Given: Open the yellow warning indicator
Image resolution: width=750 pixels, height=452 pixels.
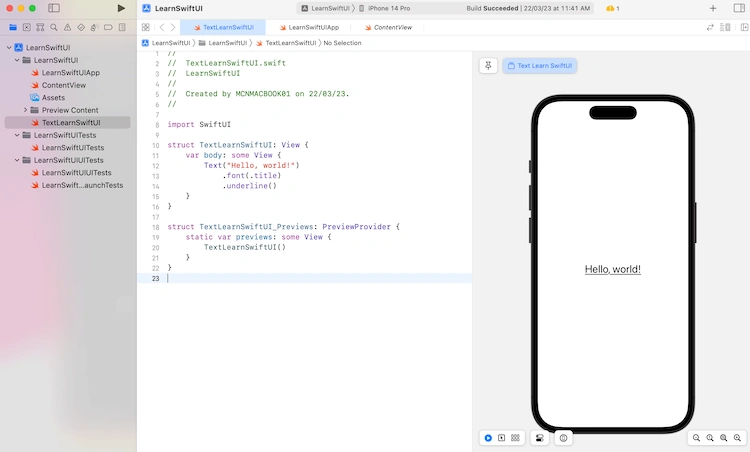Looking at the screenshot, I should tap(612, 8).
